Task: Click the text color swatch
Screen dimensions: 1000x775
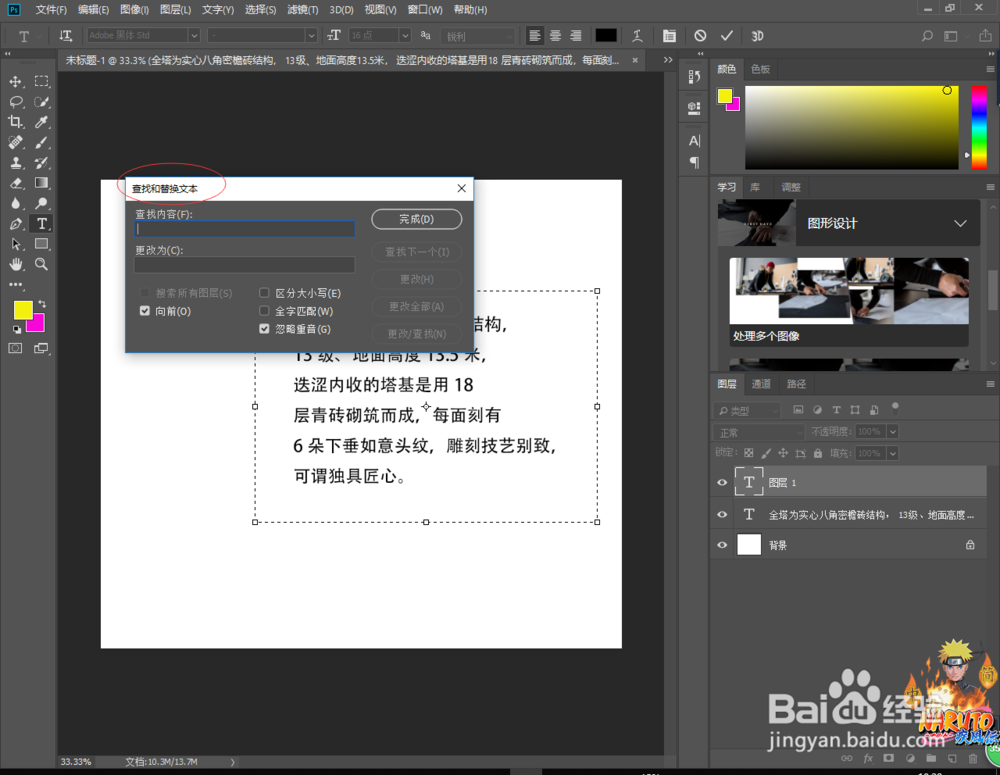Action: (606, 36)
